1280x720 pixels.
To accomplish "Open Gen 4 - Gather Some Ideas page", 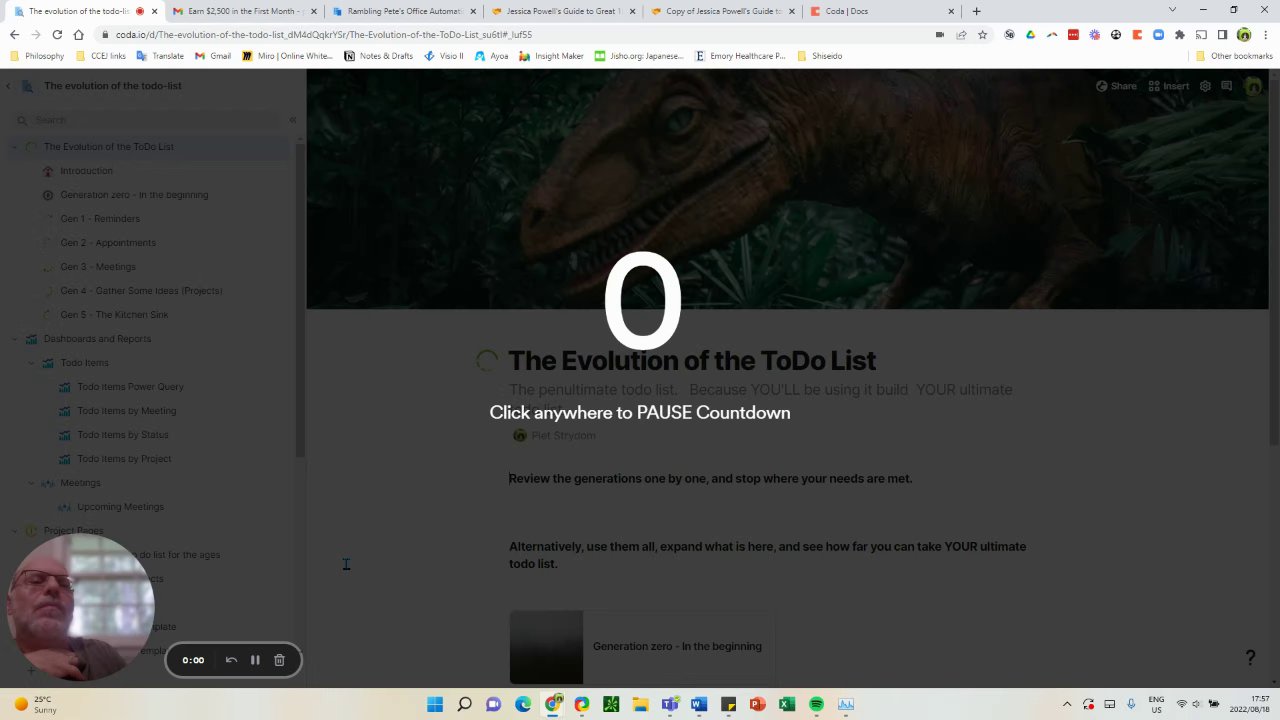I will coord(141,291).
